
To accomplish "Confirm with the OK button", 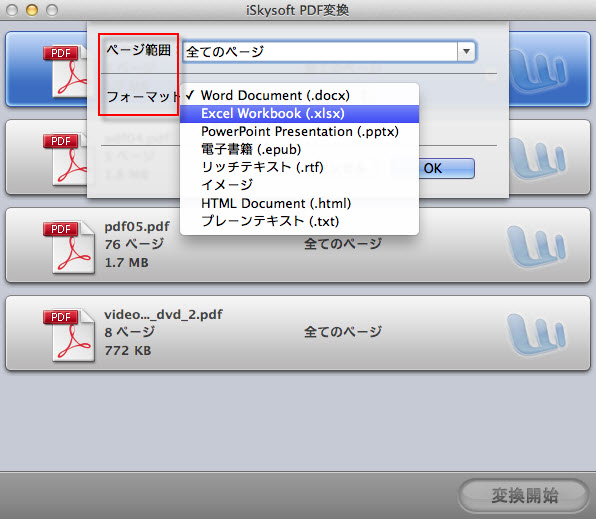I will pos(433,168).
